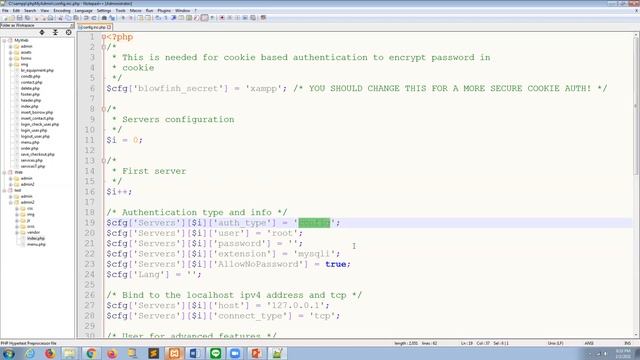Open the Search menu
This screenshot has height=360, width=640.
pos(30,11)
